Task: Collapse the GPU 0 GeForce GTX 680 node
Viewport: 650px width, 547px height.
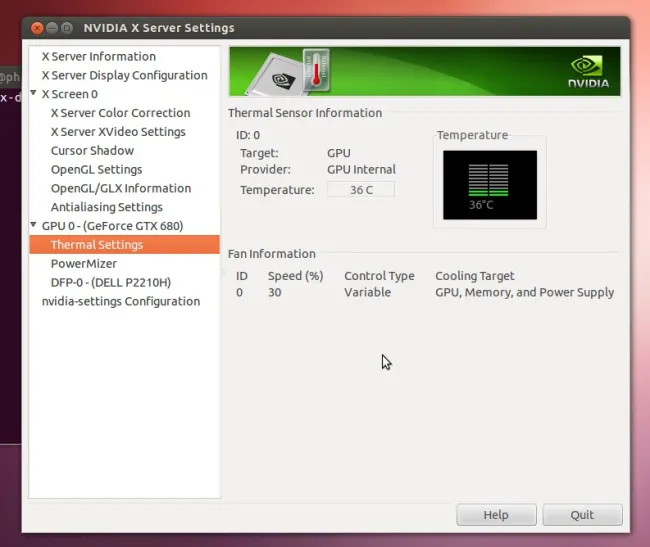Action: click(x=34, y=225)
